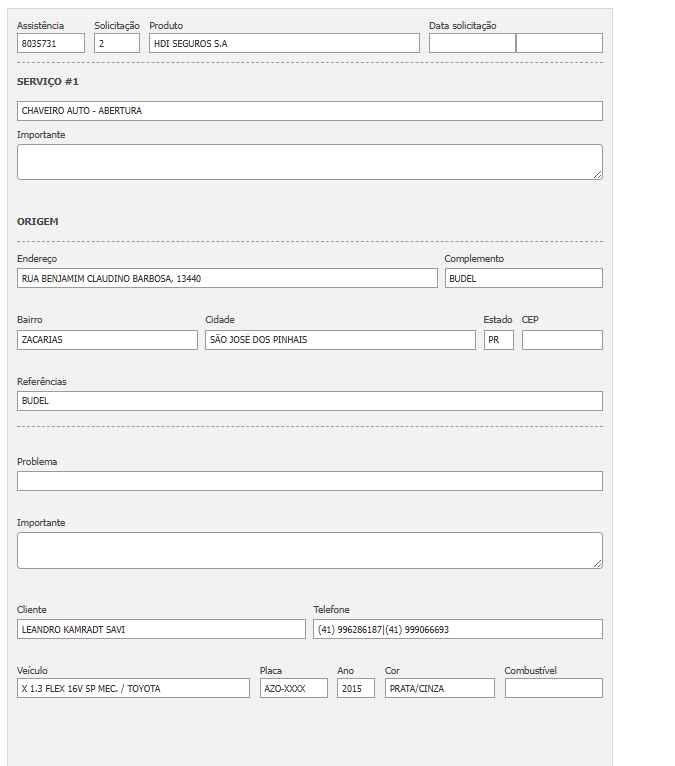This screenshot has height=766, width=675.
Task: Click the empty Combustível field
Action: [553, 688]
